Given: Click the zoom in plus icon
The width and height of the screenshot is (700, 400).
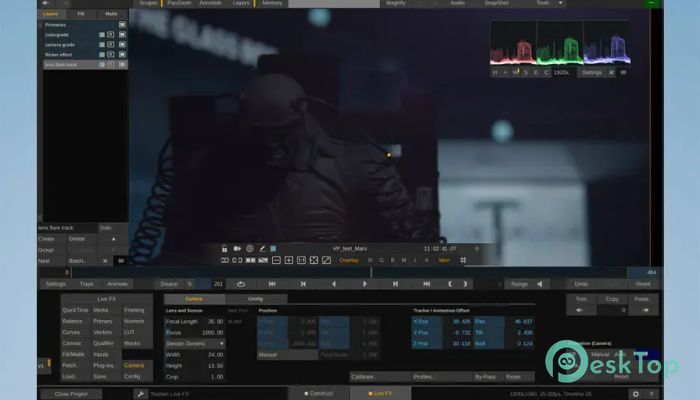Looking at the screenshot, I should (289, 260).
